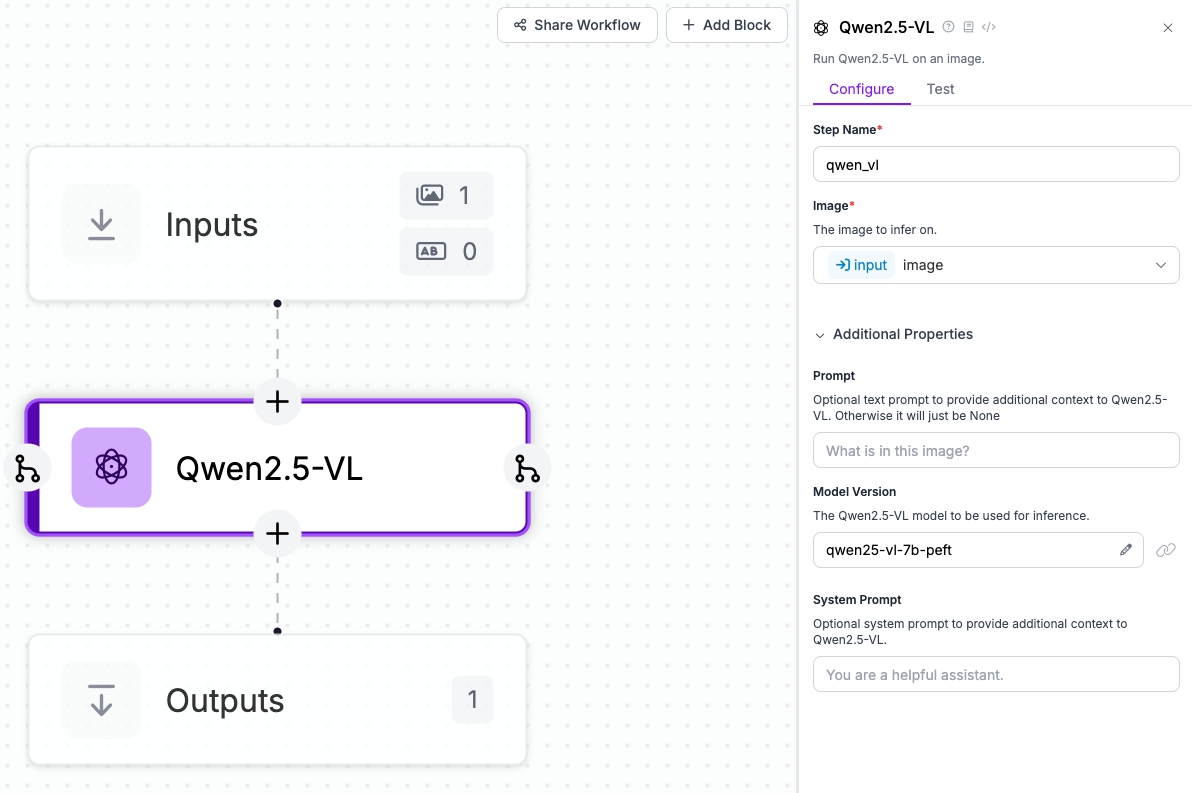Click the left branch icon on Qwen2.5-VL block
The image size is (1192, 793).
tap(27, 468)
